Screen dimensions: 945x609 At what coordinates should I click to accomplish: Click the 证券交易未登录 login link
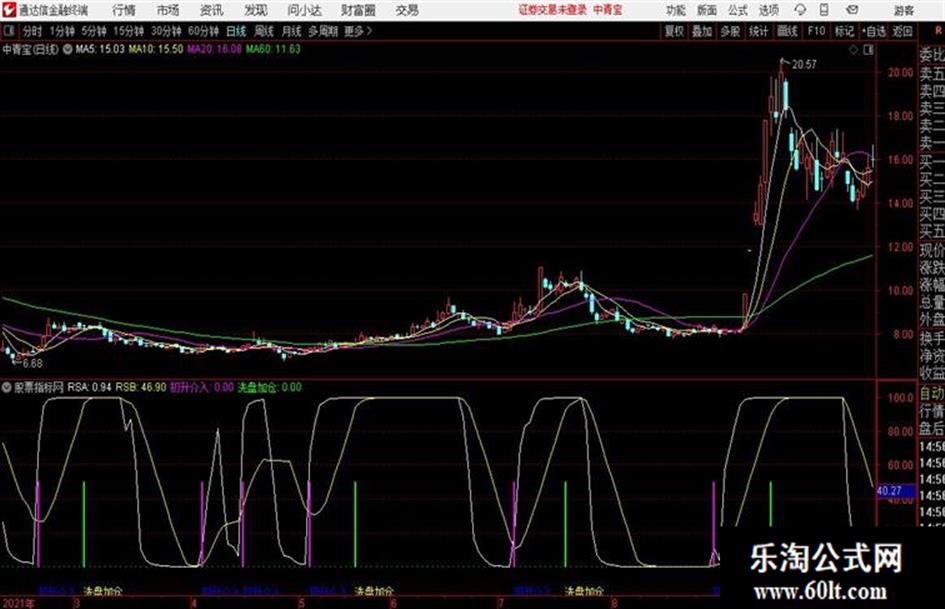pos(552,10)
